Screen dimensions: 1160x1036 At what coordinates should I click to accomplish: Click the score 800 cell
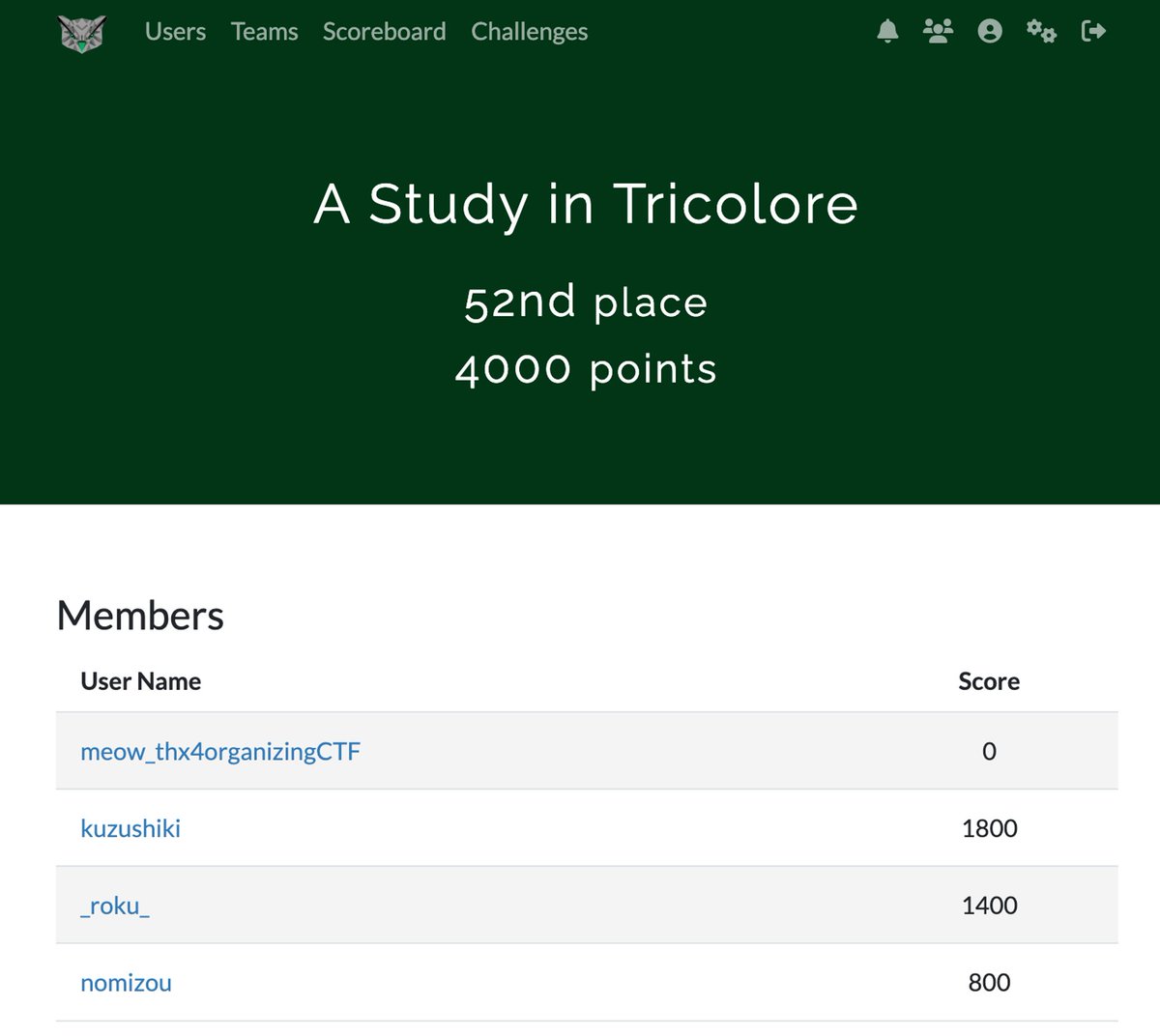point(990,983)
